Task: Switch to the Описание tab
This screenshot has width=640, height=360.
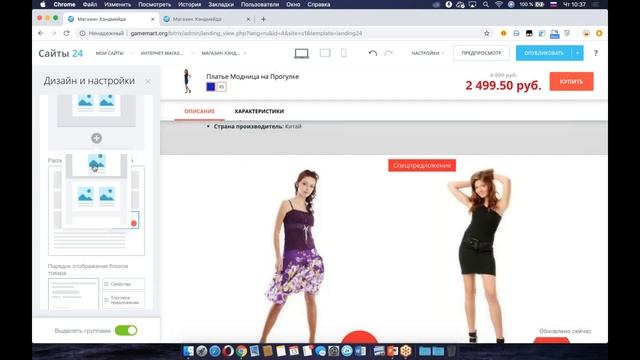Action: click(x=199, y=111)
